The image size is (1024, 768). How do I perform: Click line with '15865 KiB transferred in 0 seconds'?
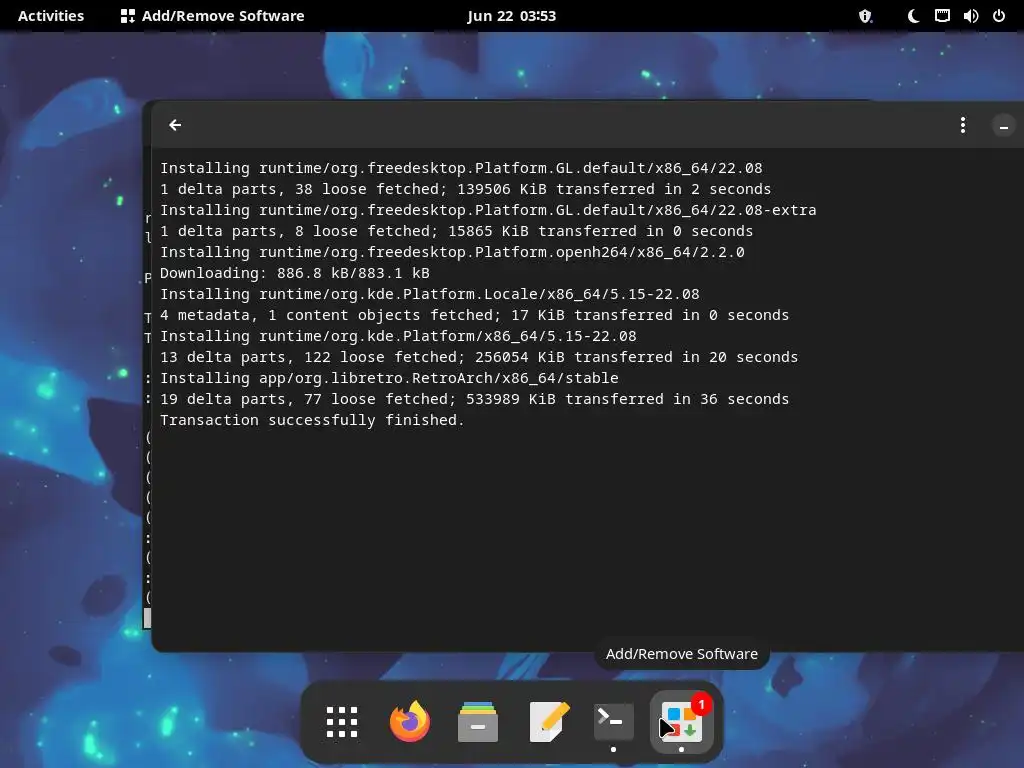point(456,231)
